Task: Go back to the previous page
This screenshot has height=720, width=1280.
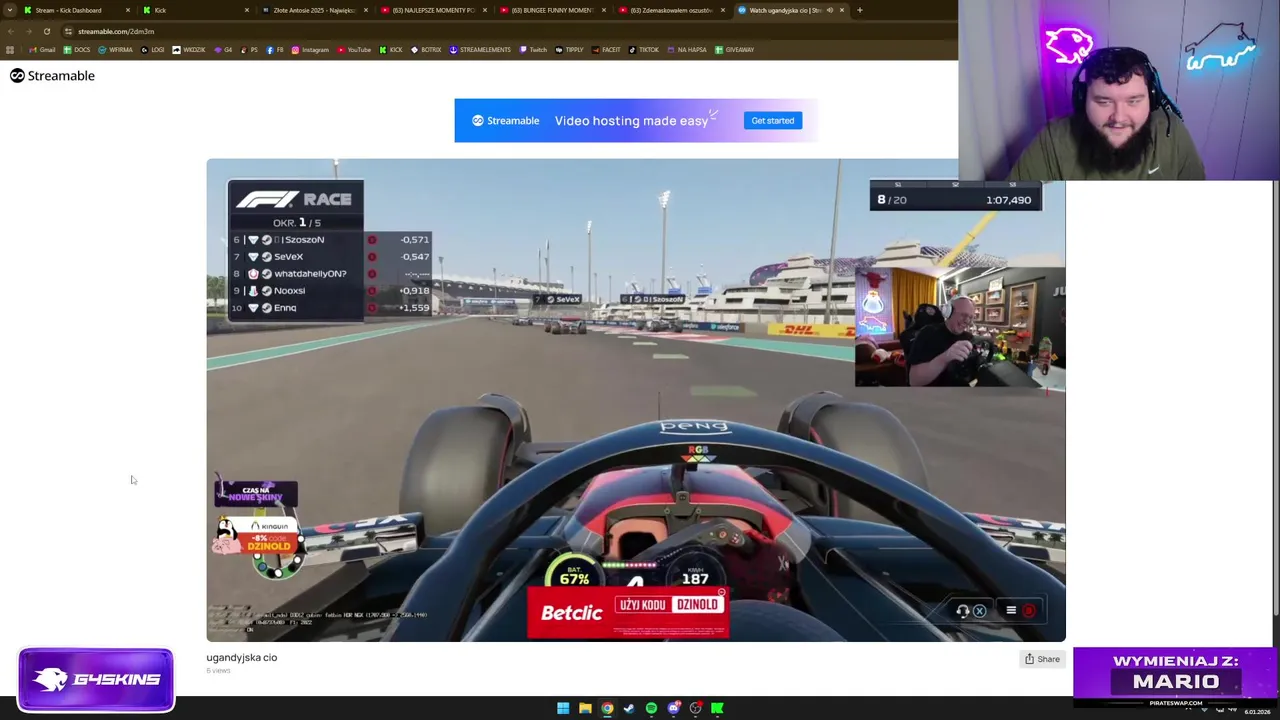Action: click(x=10, y=31)
